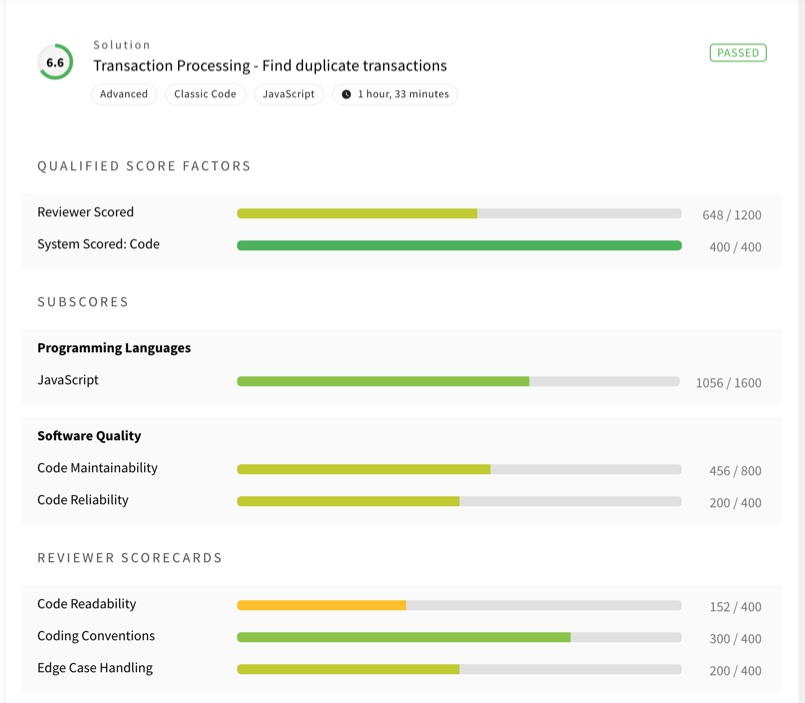
Task: Click the Coding Conventions progress bar
Action: (x=459, y=637)
